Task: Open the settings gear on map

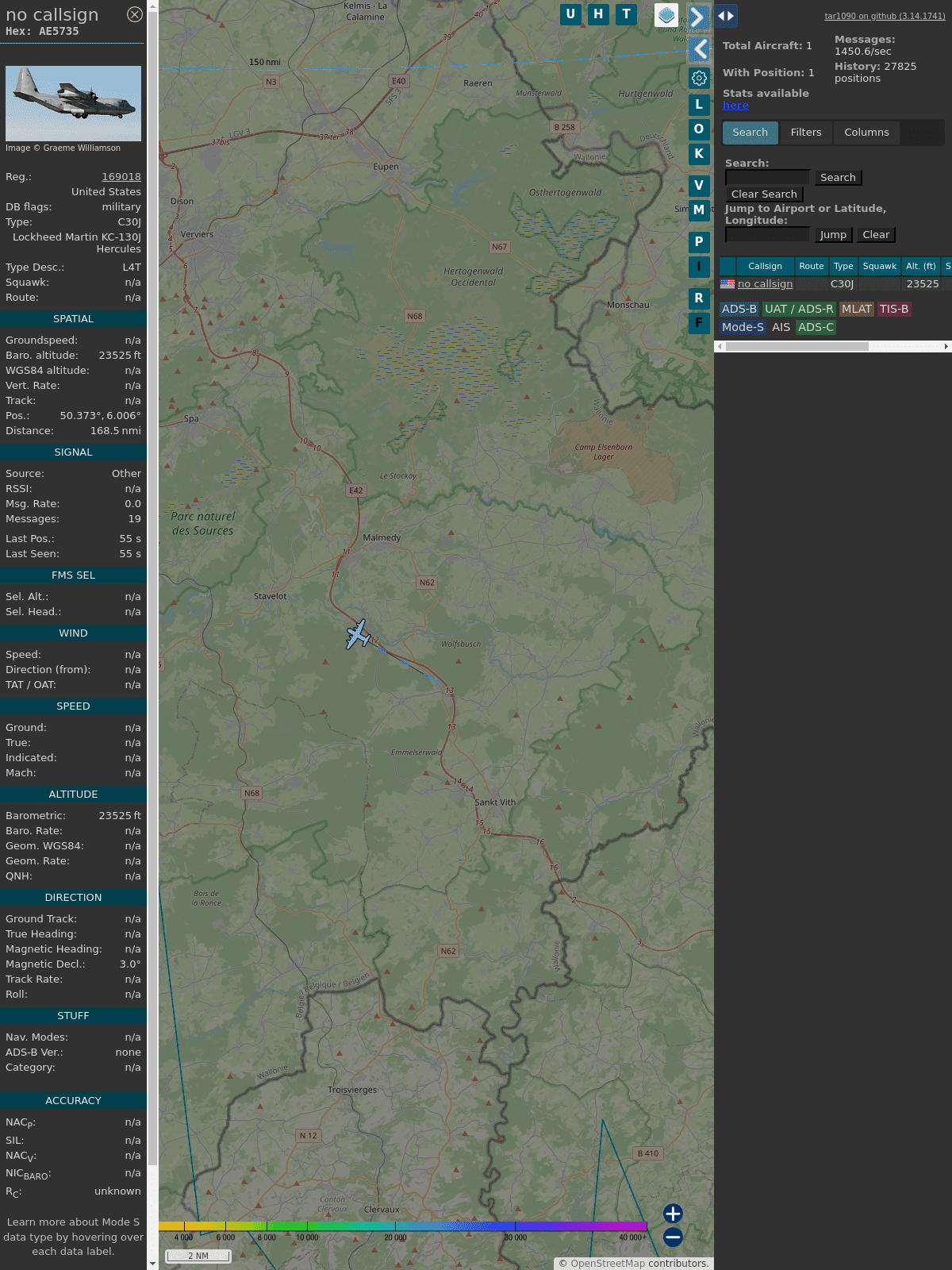Action: (x=699, y=78)
